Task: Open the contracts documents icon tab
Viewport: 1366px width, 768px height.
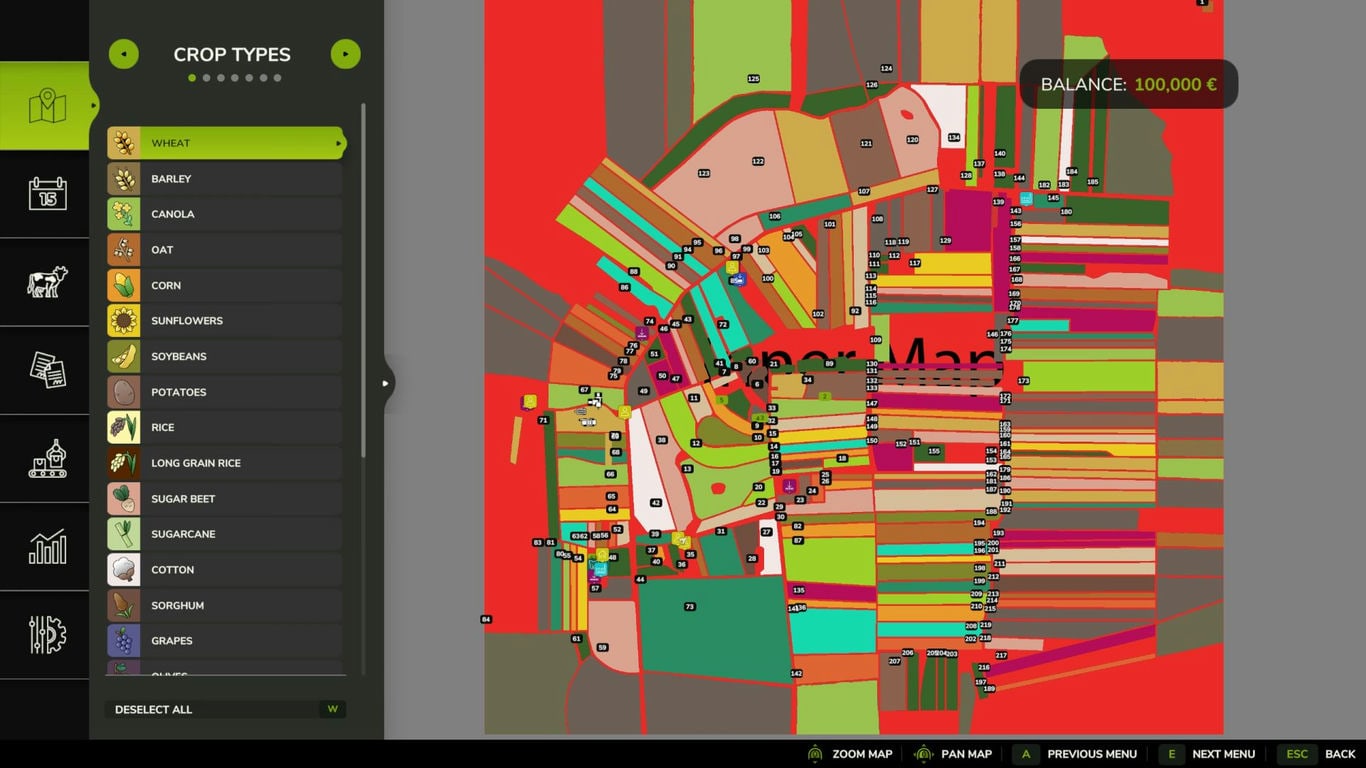Action: point(46,370)
